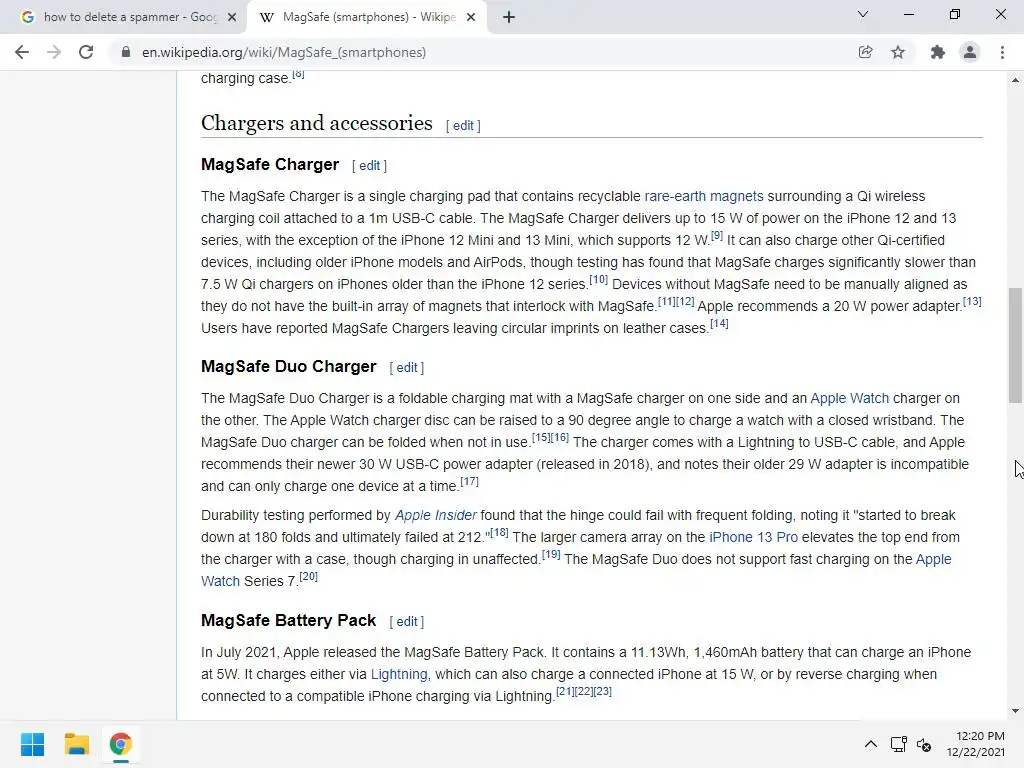
Task: Open Chrome's three-dot menu
Action: 1002,52
